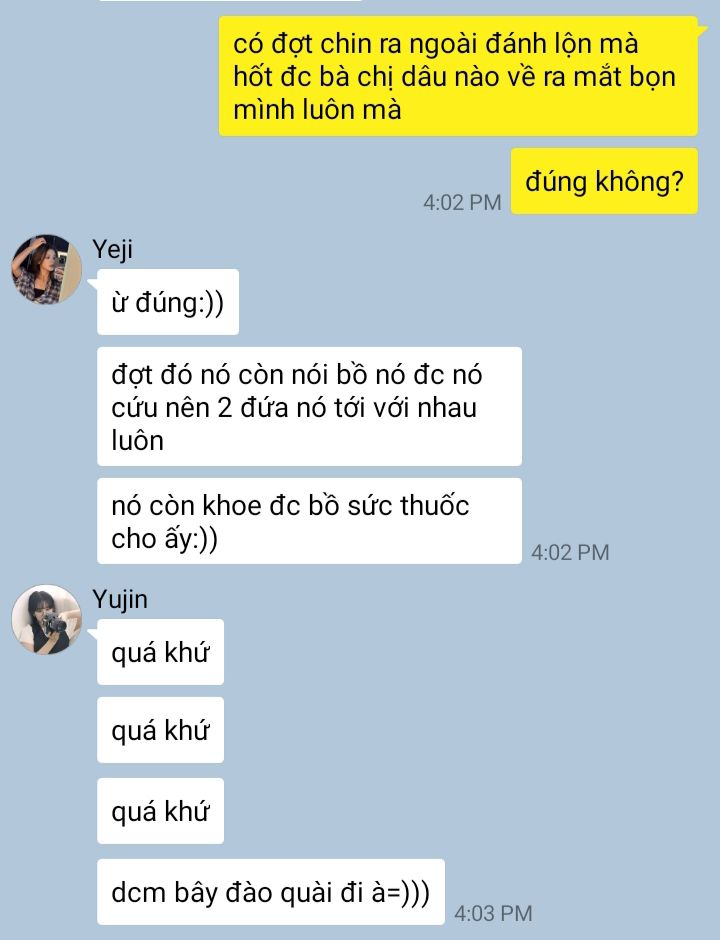This screenshot has height=940, width=720.
Task: Tap the tail of Yujin's first bubble
Action: coord(93,633)
